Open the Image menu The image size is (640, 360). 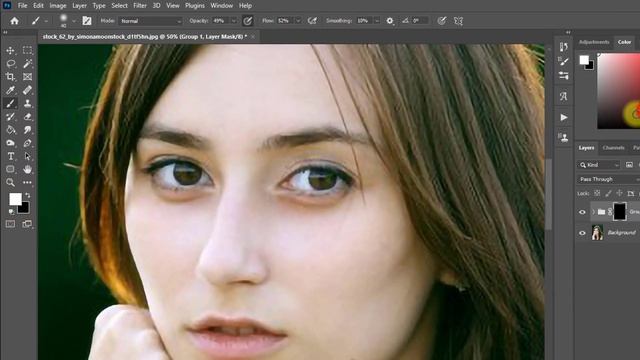coord(58,6)
